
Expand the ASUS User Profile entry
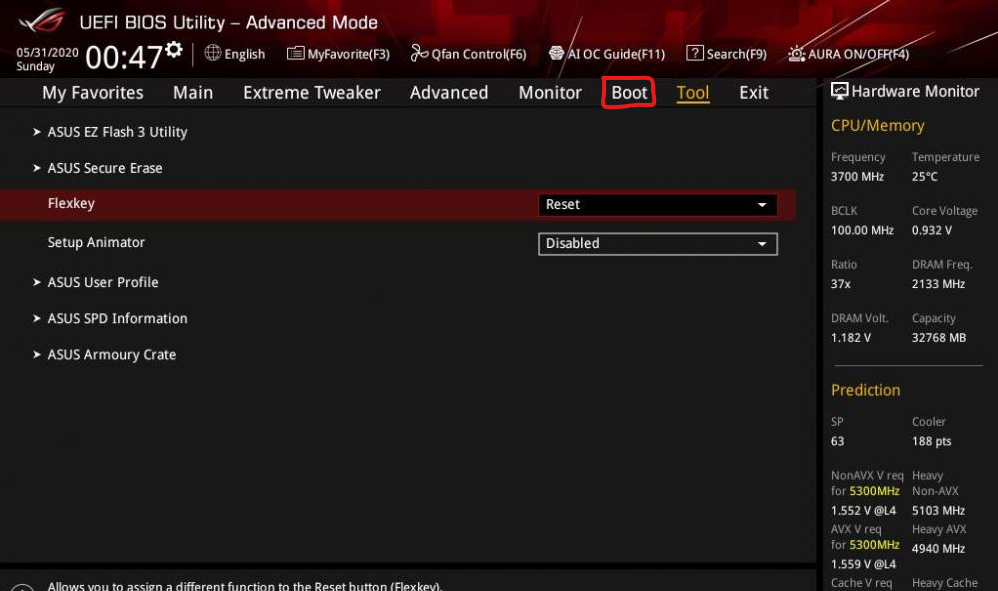click(x=102, y=282)
